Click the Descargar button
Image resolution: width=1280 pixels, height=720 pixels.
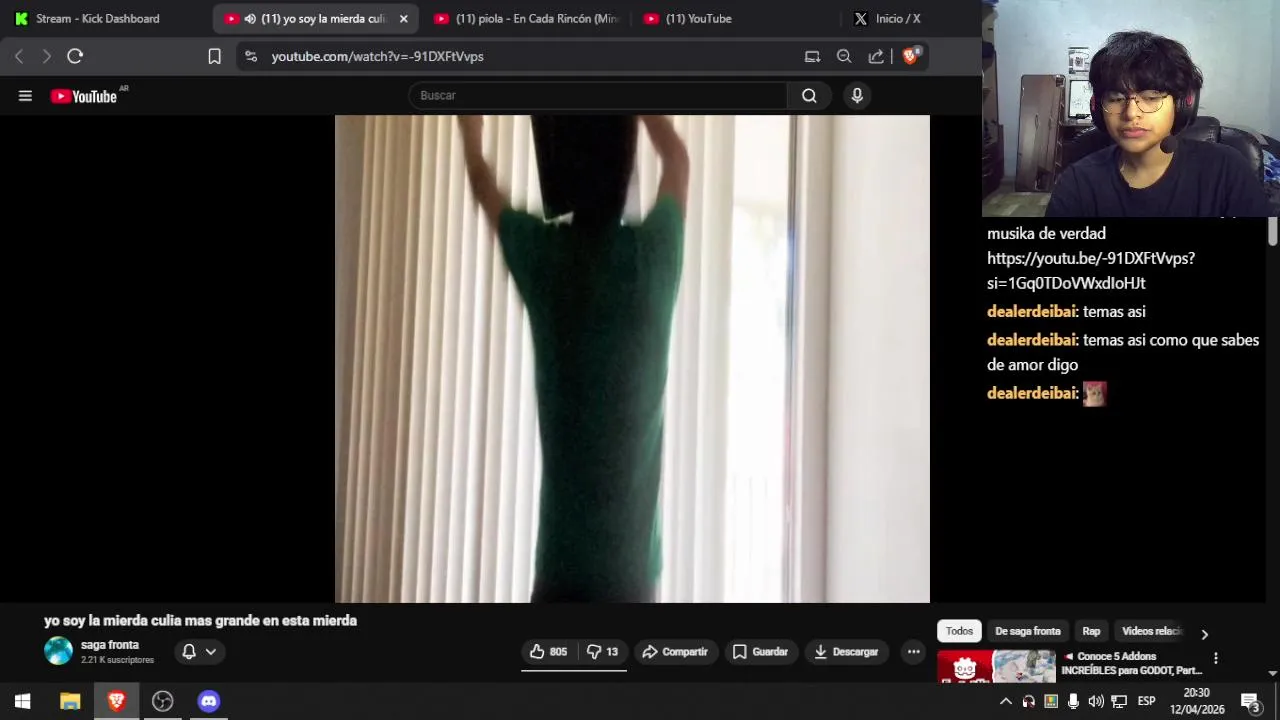[x=846, y=652]
